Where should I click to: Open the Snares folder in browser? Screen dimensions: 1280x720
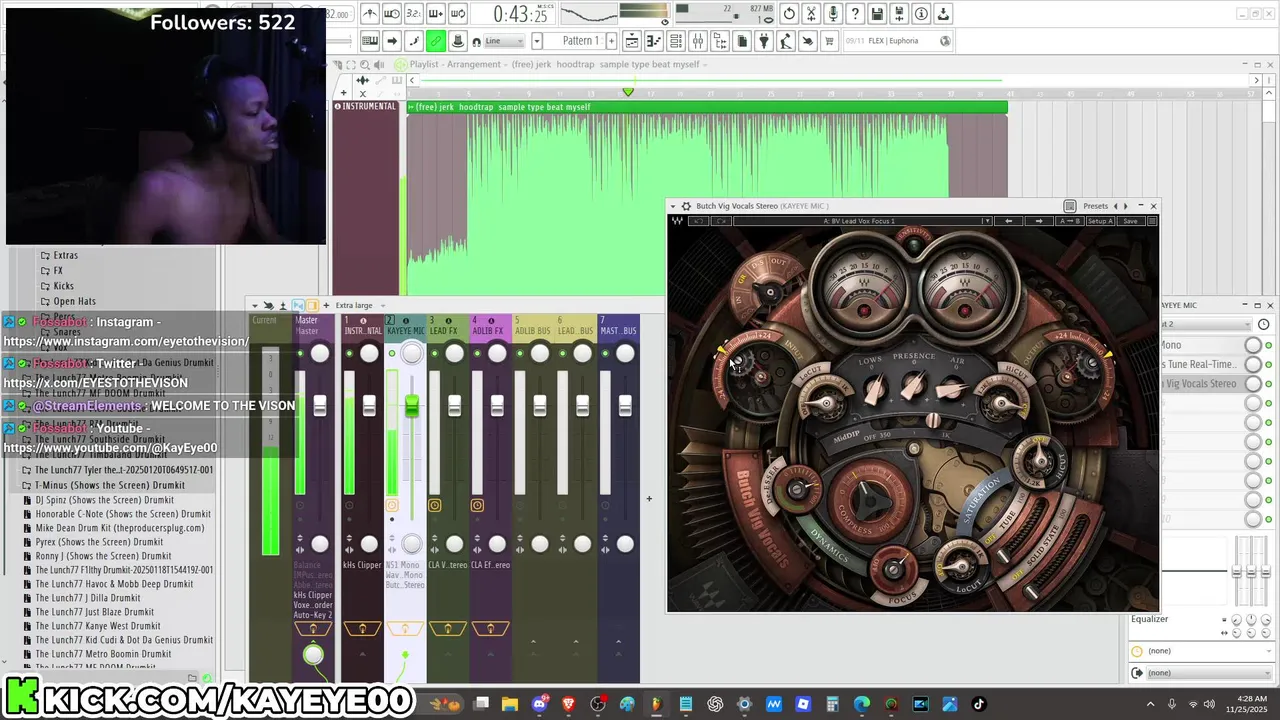click(67, 332)
